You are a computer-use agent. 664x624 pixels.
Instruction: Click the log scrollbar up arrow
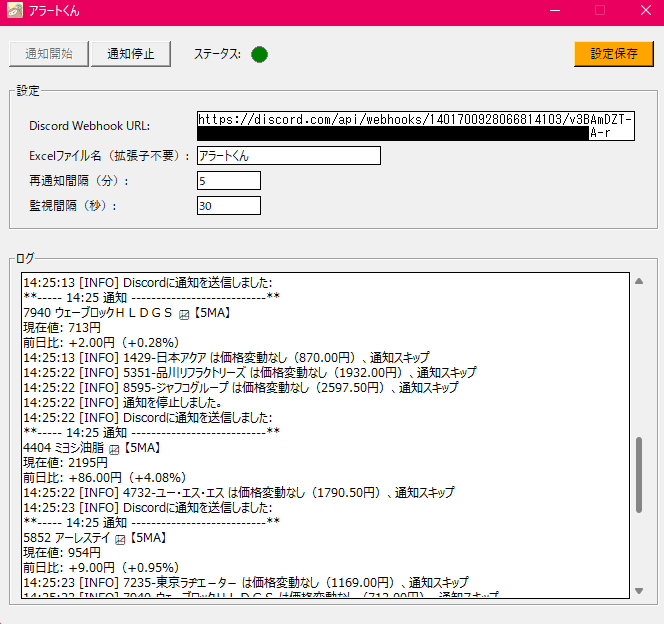[x=639, y=281]
